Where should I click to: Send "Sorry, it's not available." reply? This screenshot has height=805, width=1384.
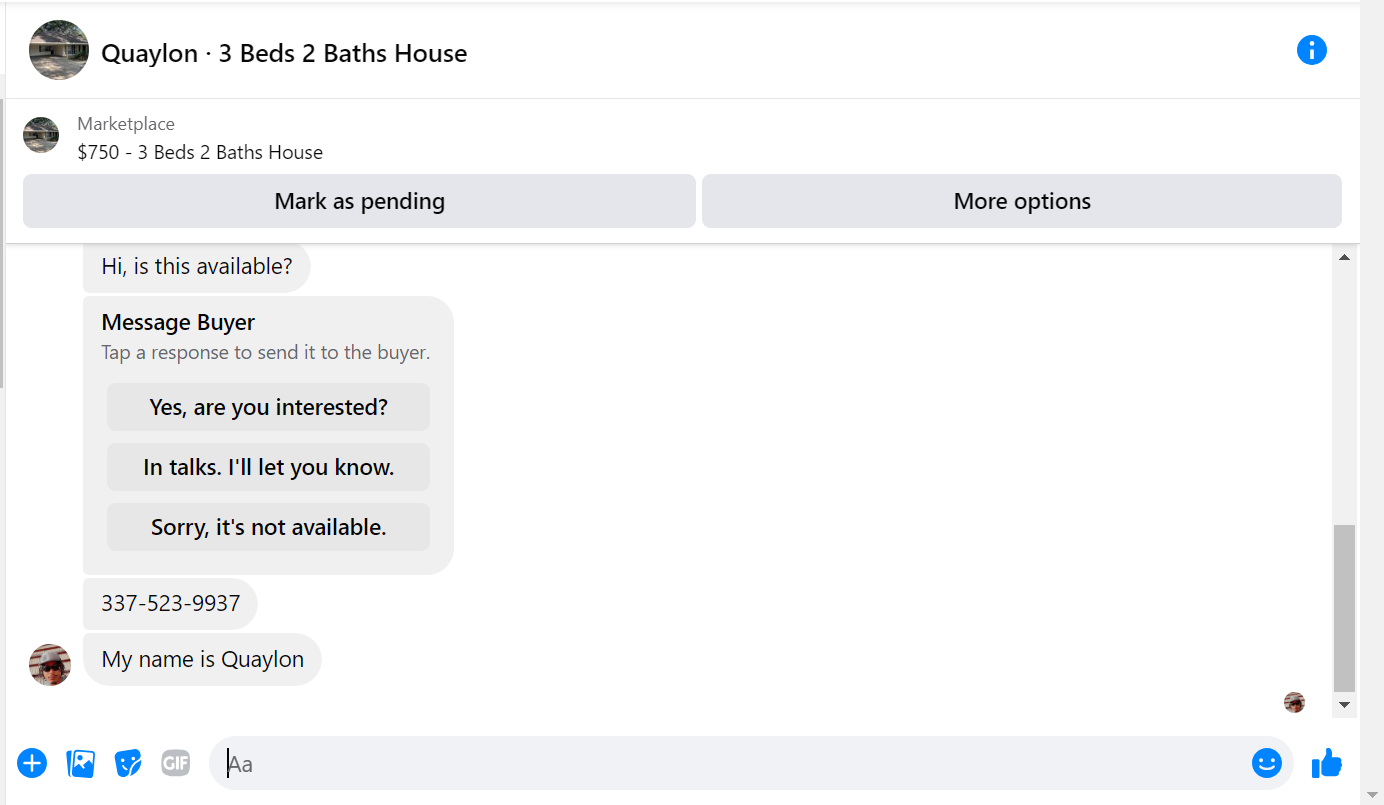click(268, 527)
